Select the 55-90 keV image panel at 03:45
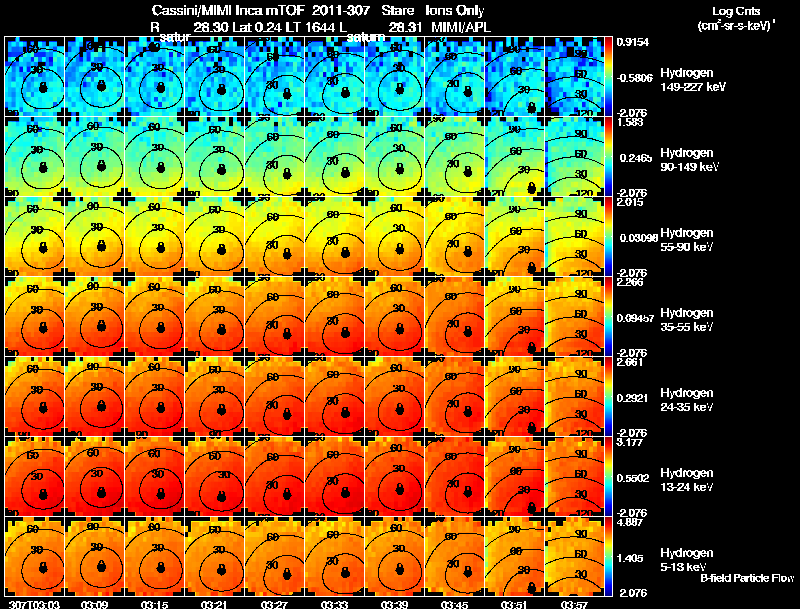 pyautogui.click(x=455, y=237)
